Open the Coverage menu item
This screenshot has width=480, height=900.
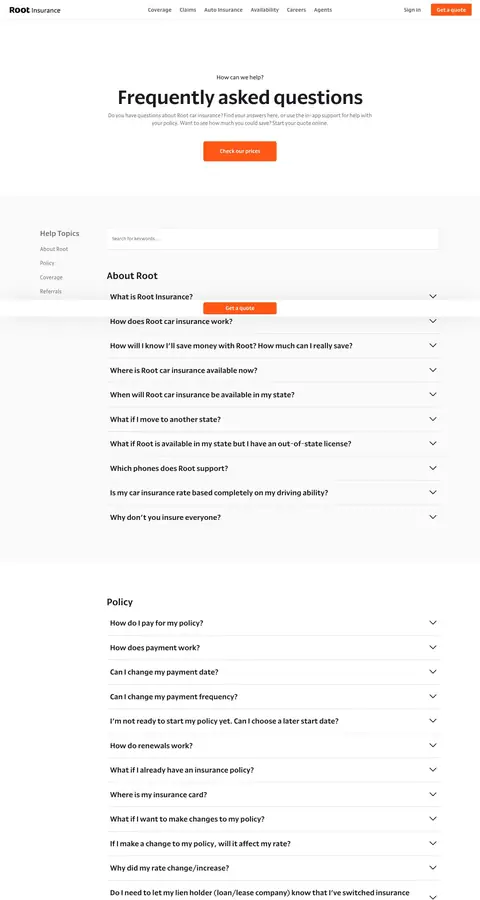point(160,10)
